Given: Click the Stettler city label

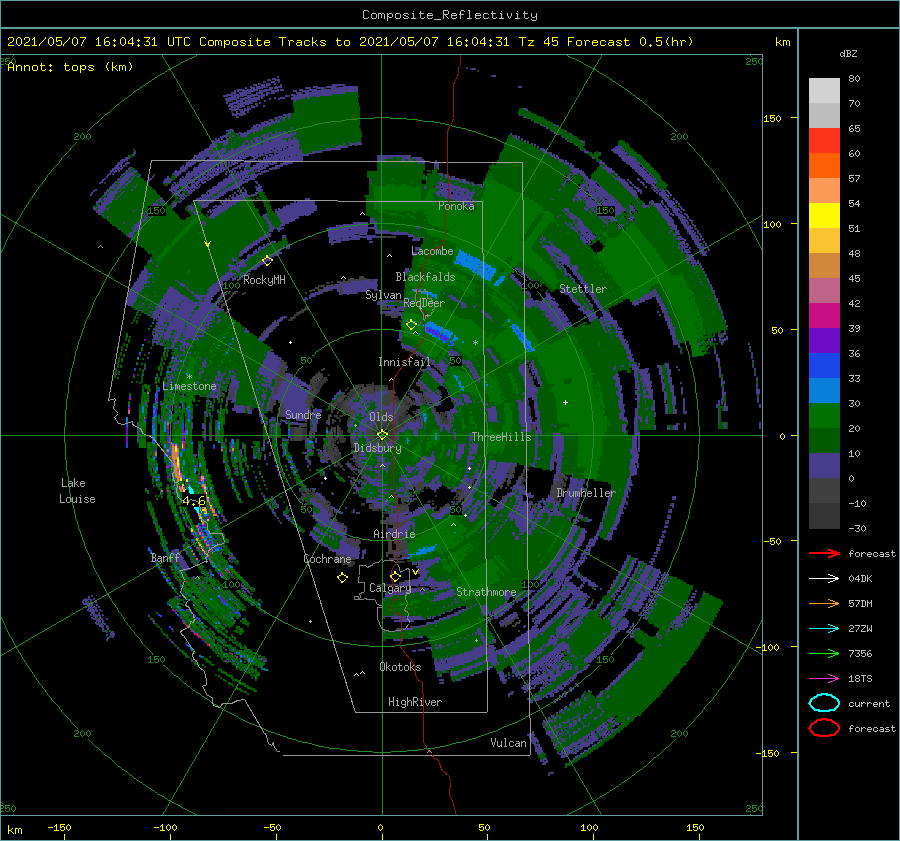Looking at the screenshot, I should pos(583,289).
